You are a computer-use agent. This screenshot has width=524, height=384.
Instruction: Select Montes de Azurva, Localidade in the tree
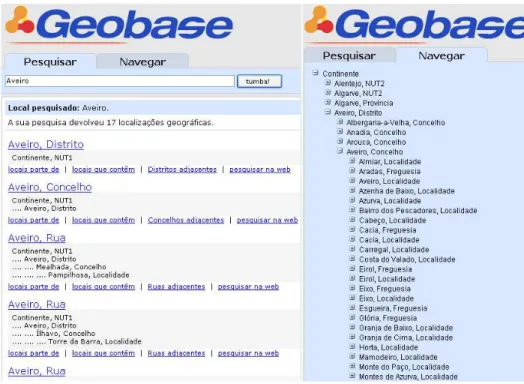[408, 377]
